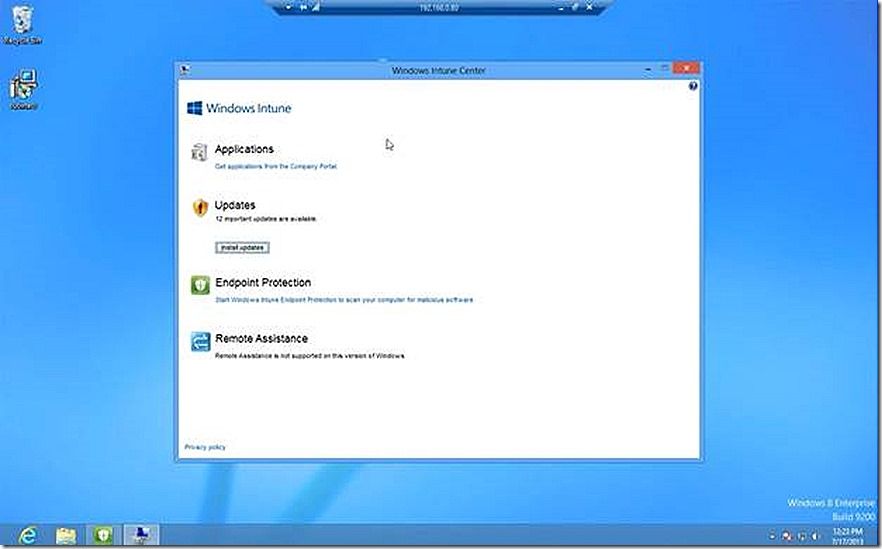
Task: Click 'Remote Assistance is not supported' message
Action: (310, 356)
